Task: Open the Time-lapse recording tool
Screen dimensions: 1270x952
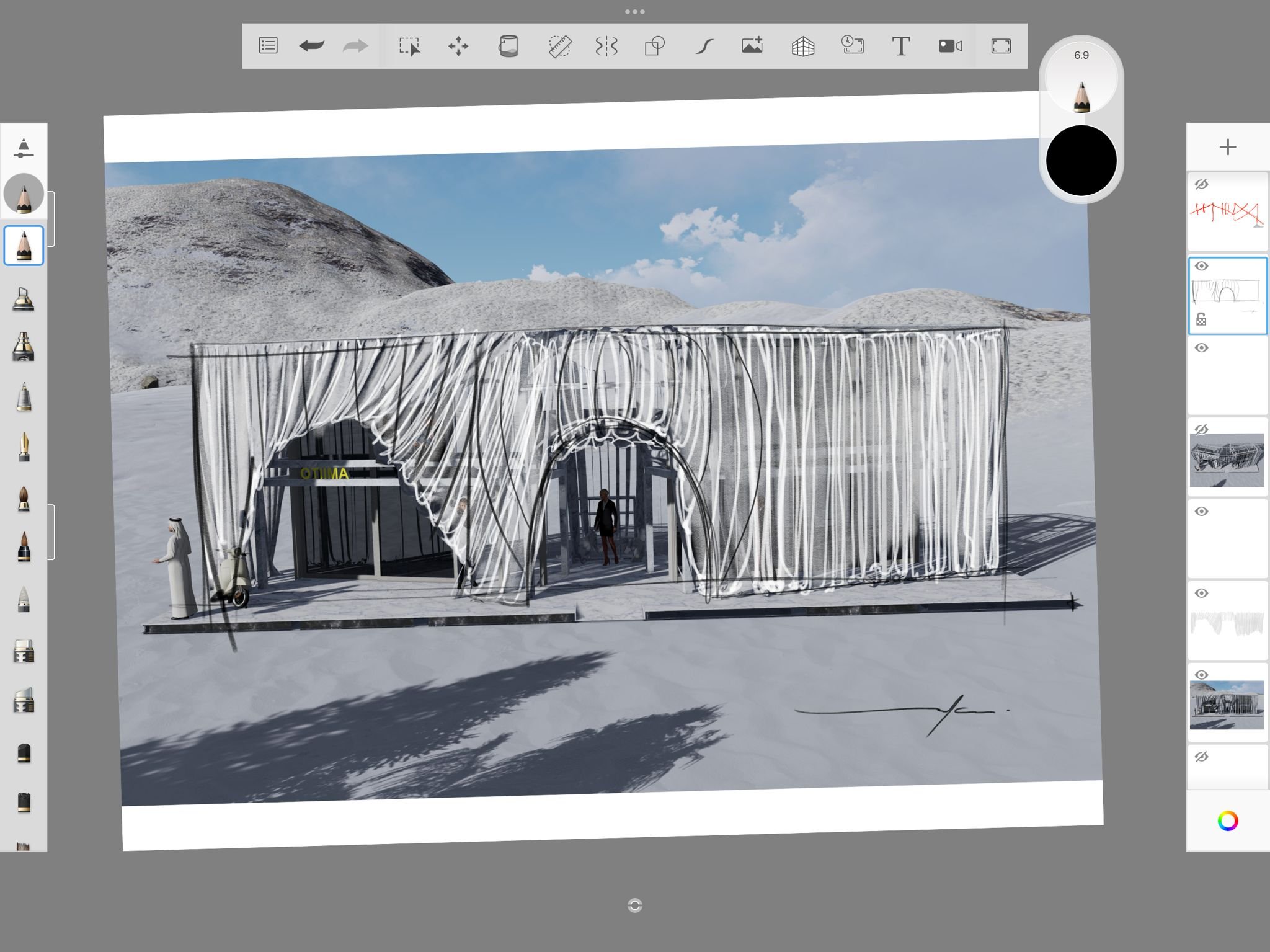Action: 852,45
